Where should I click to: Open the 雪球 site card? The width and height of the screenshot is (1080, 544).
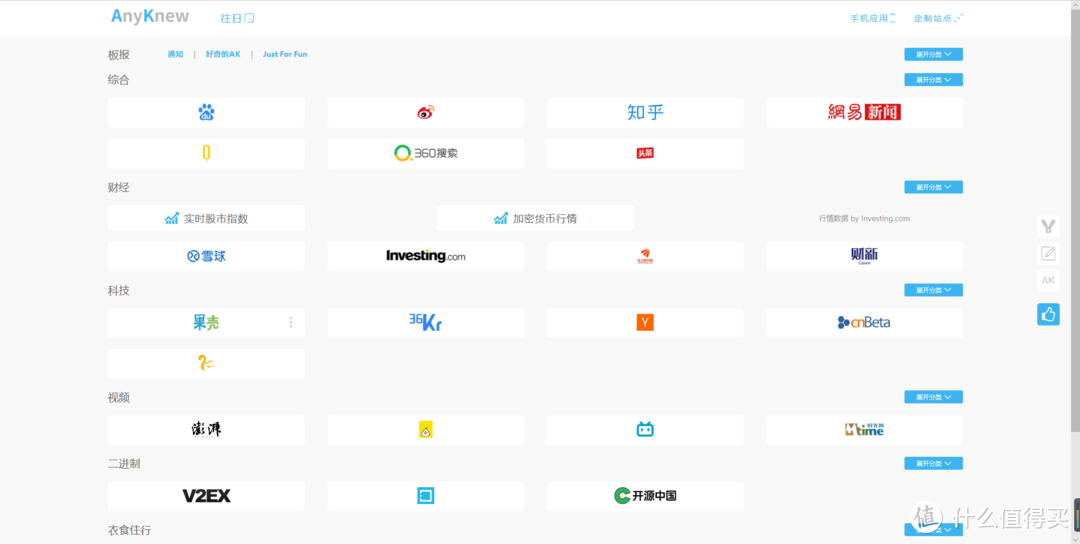(206, 256)
